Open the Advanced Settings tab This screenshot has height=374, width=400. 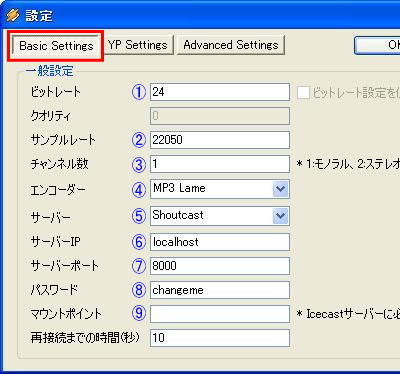(231, 45)
